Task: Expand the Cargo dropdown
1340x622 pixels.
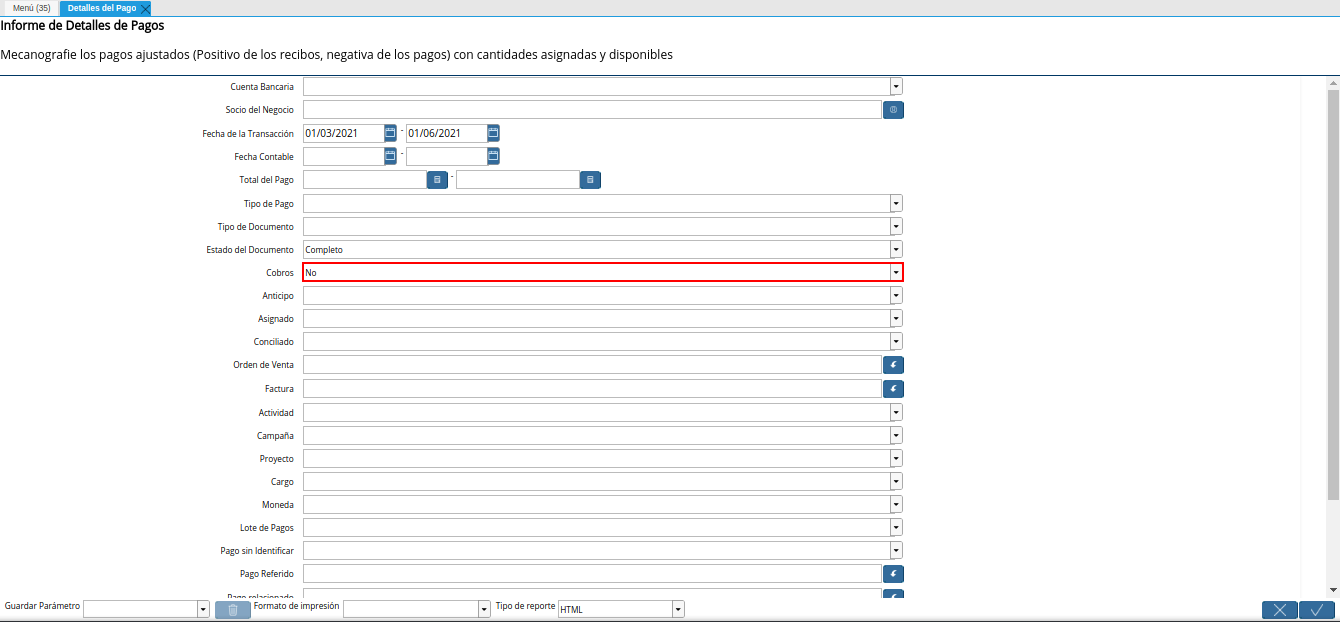Action: [x=896, y=481]
